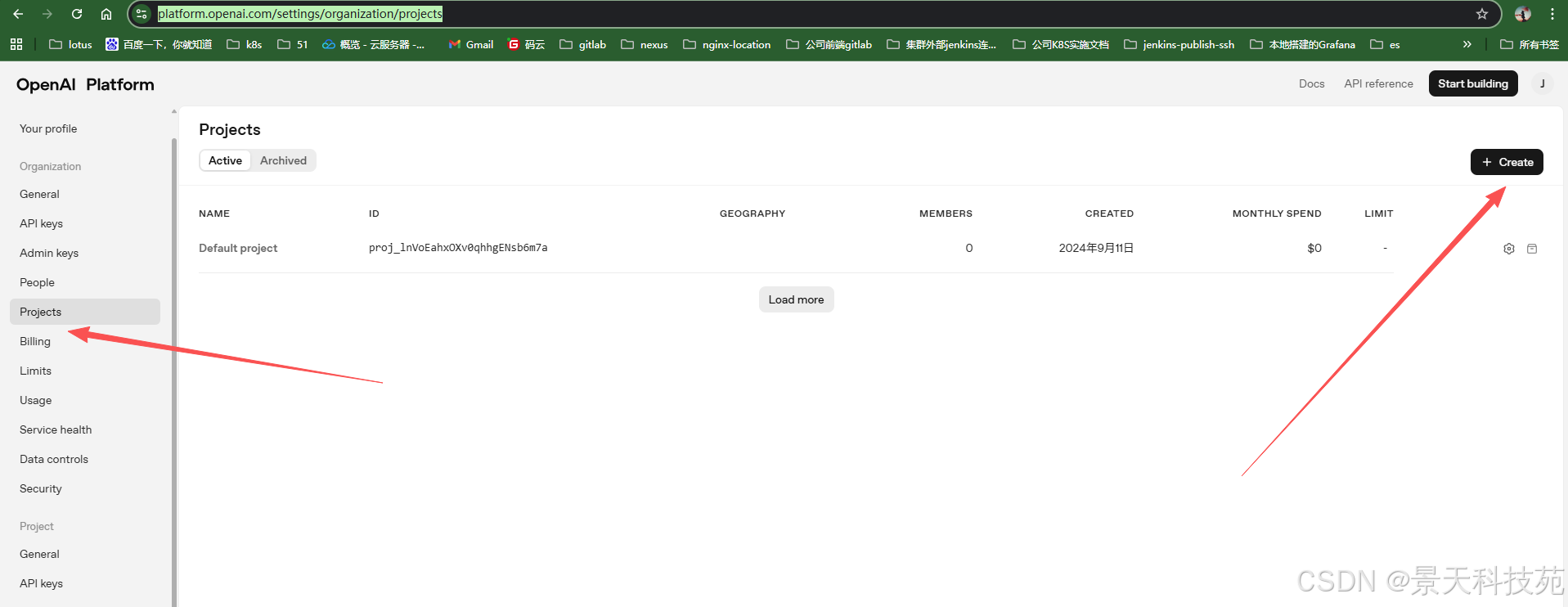
Task: Open settings gear for Default project
Action: click(x=1509, y=249)
